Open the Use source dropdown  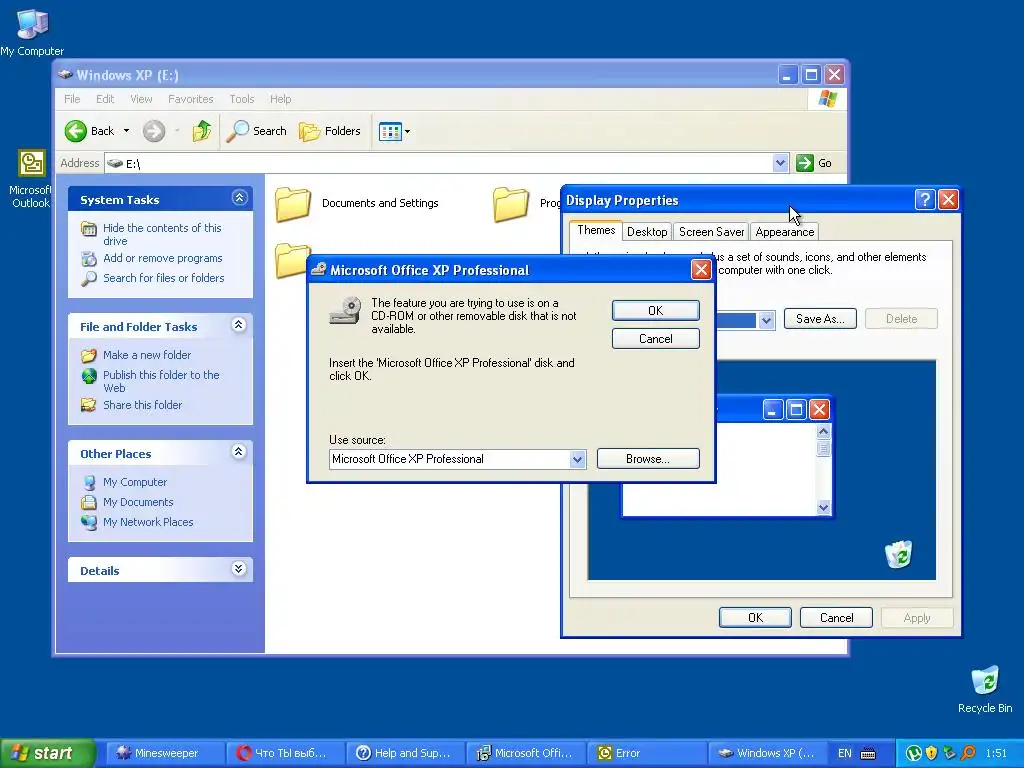[577, 459]
